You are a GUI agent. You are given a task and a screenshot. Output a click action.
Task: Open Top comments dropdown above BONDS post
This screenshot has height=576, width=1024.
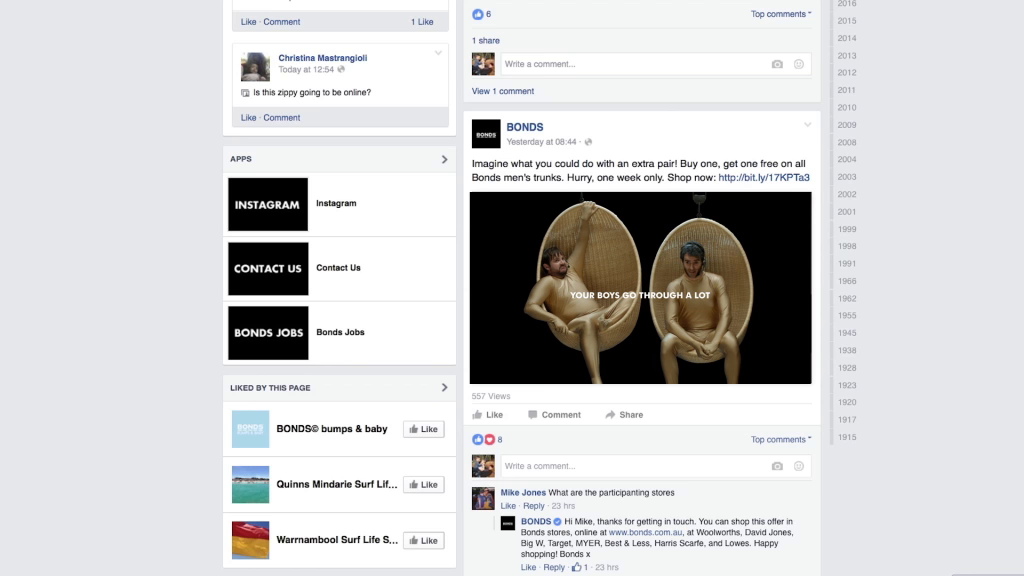[780, 14]
